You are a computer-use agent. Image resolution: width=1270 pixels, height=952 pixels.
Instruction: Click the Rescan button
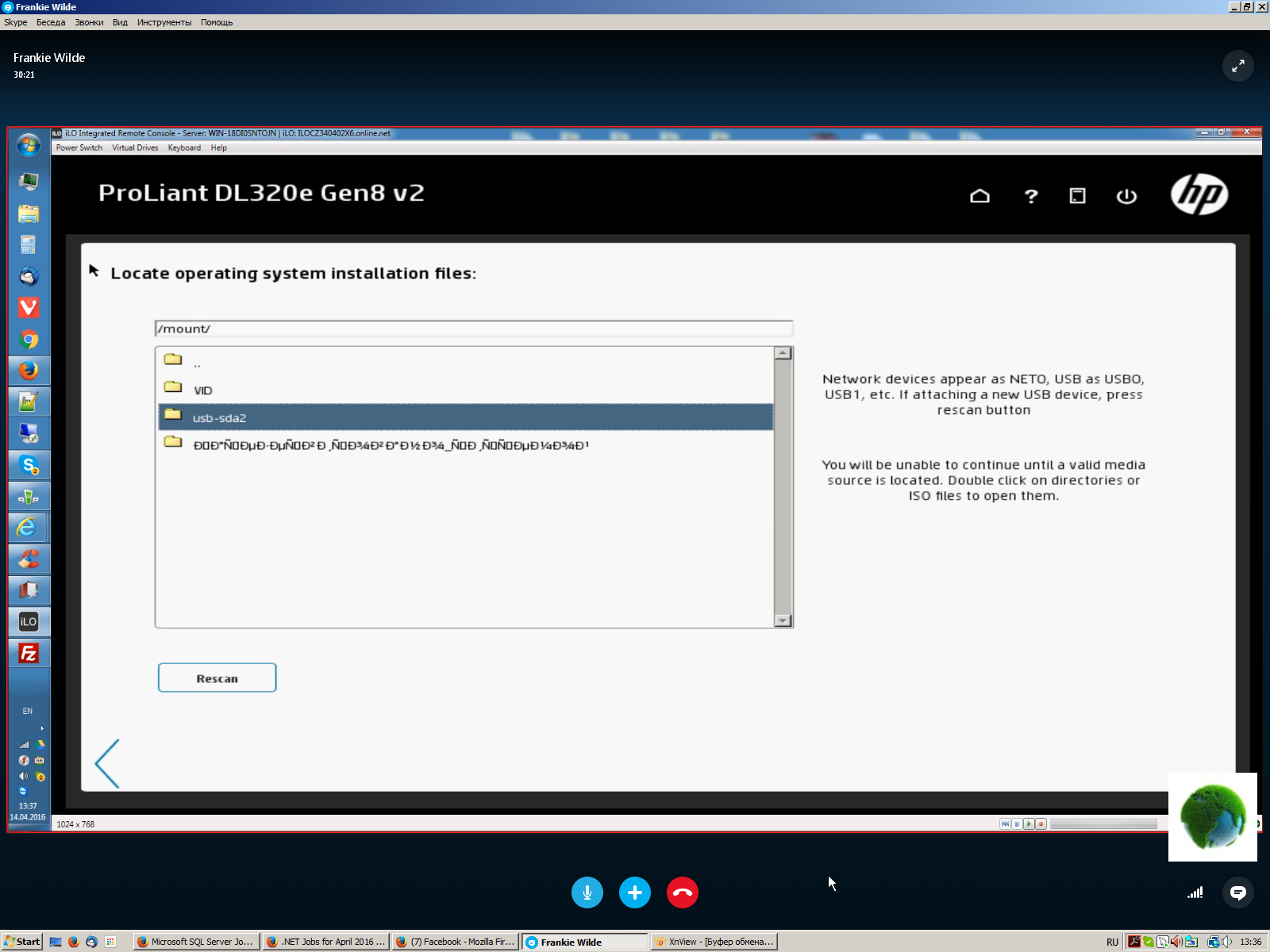click(x=217, y=678)
